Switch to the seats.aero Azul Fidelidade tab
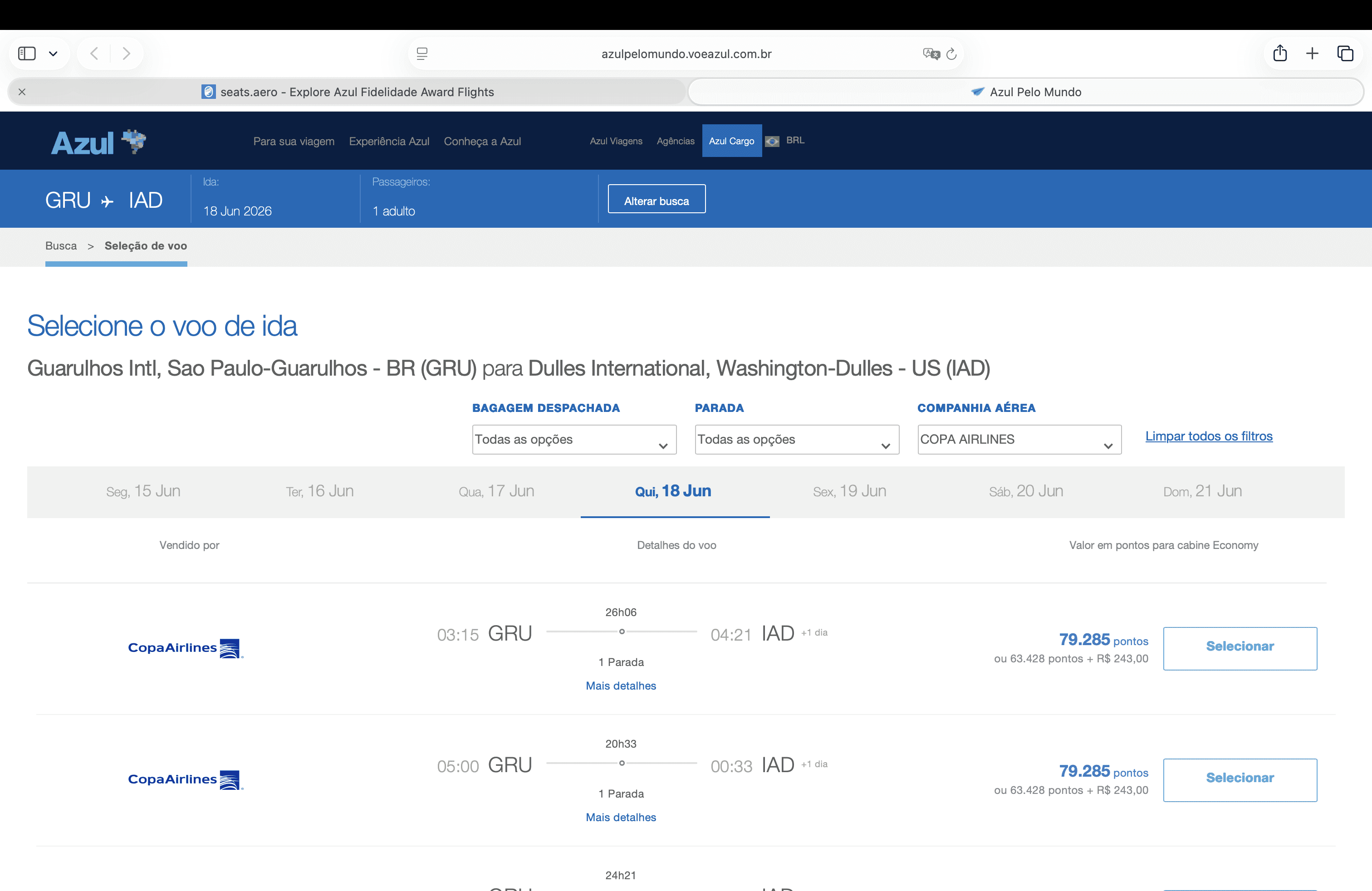Screen dimensions: 1372x891 click(348, 92)
